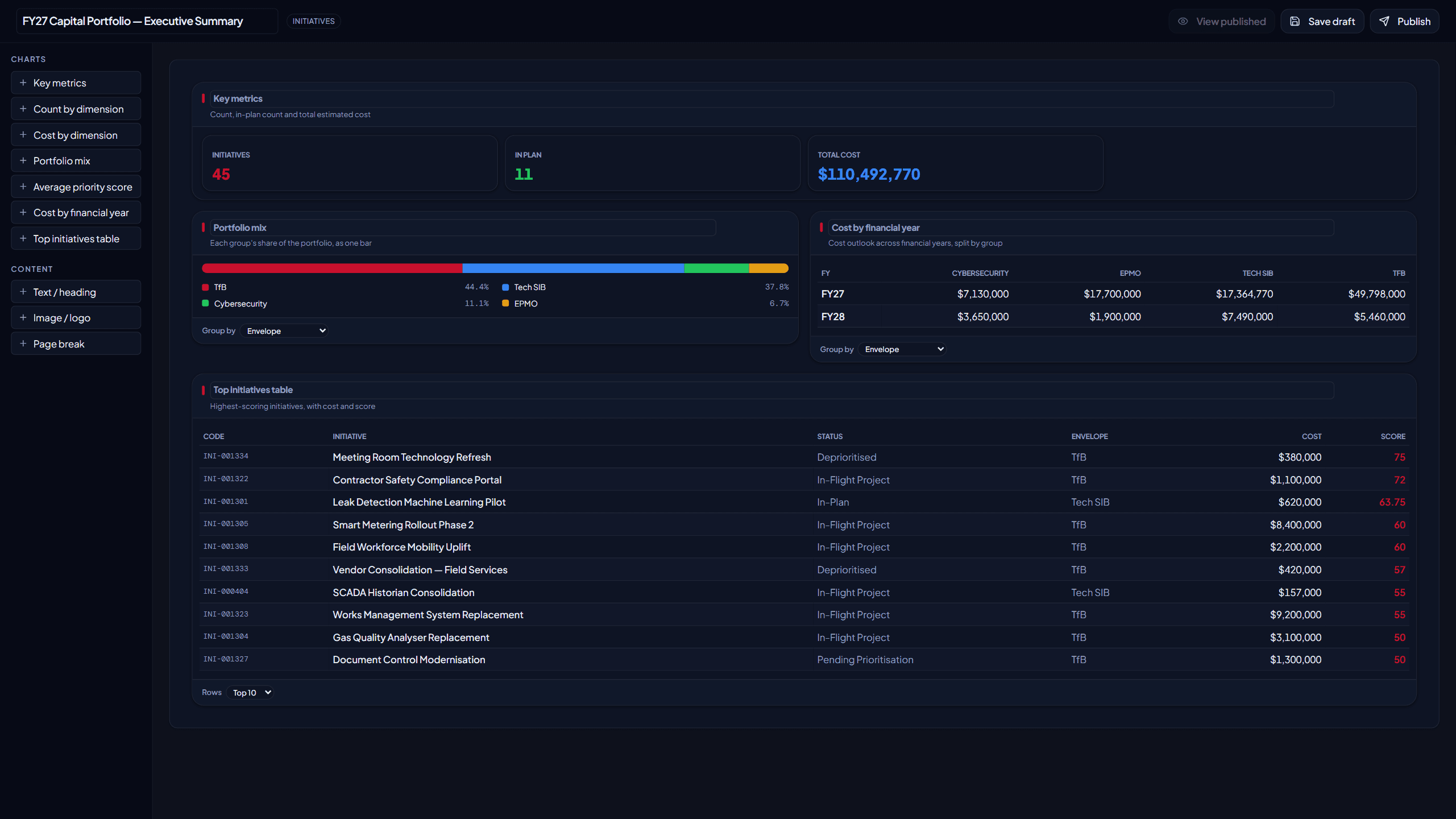Click the SCORE column header

[x=1393, y=436]
